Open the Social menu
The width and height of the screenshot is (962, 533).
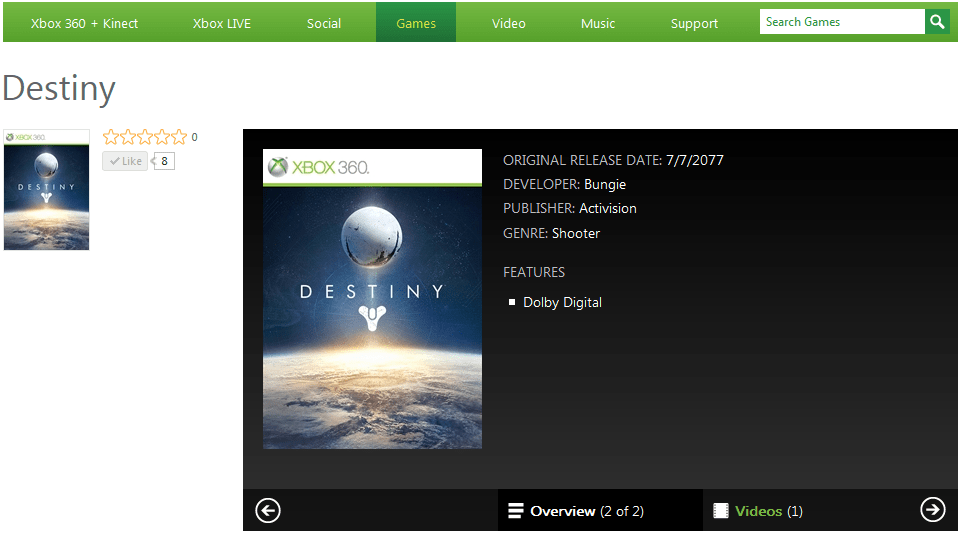pos(324,23)
